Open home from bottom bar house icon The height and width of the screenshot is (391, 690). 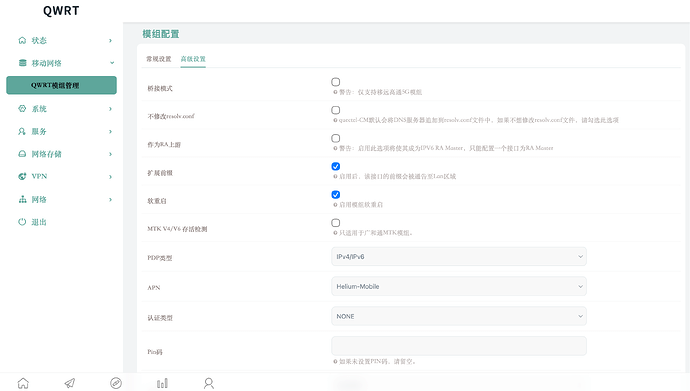(x=23, y=383)
